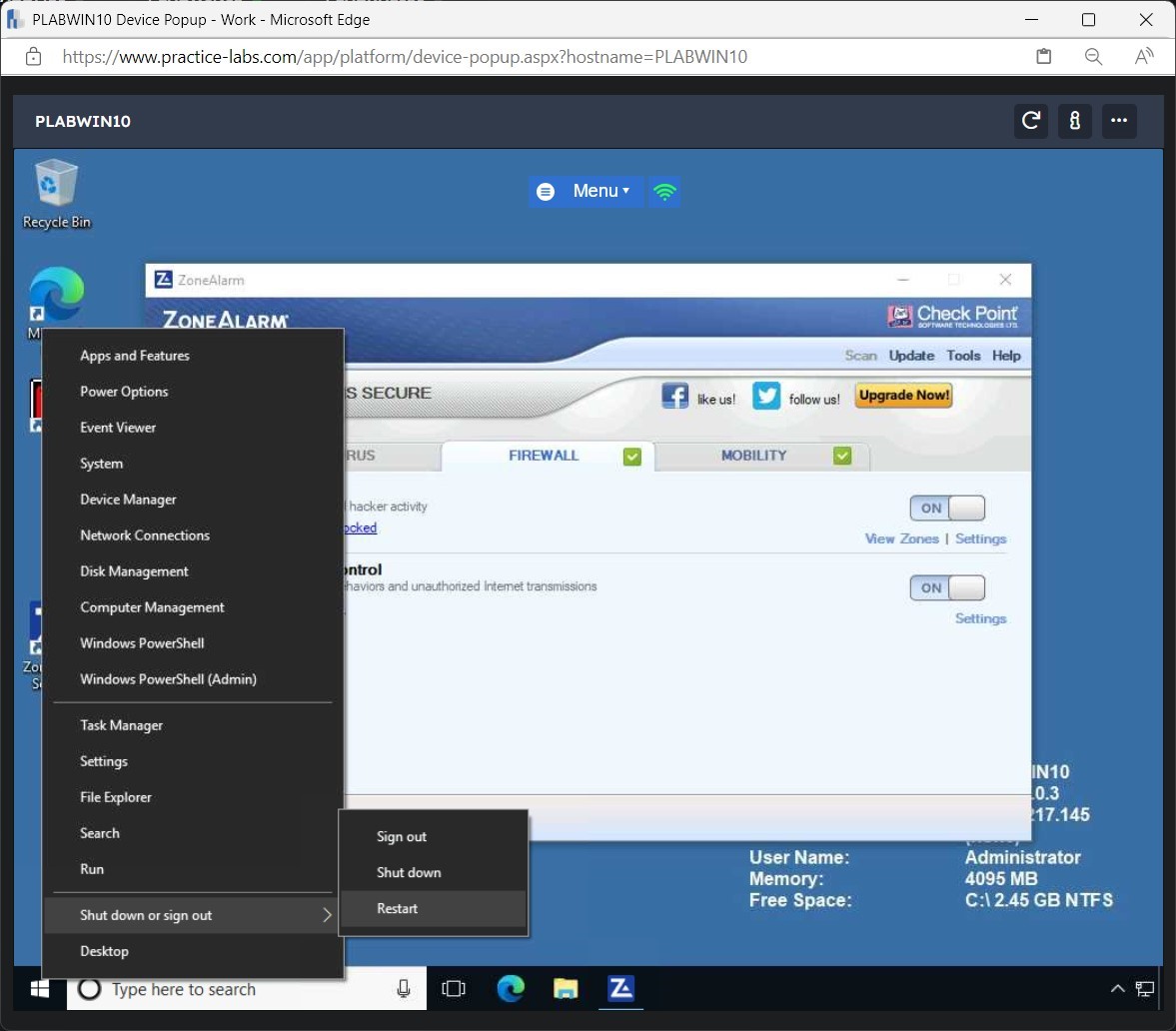Viewport: 1176px width, 1031px height.
Task: Switch off the firewall protection toggle
Action: pos(946,508)
